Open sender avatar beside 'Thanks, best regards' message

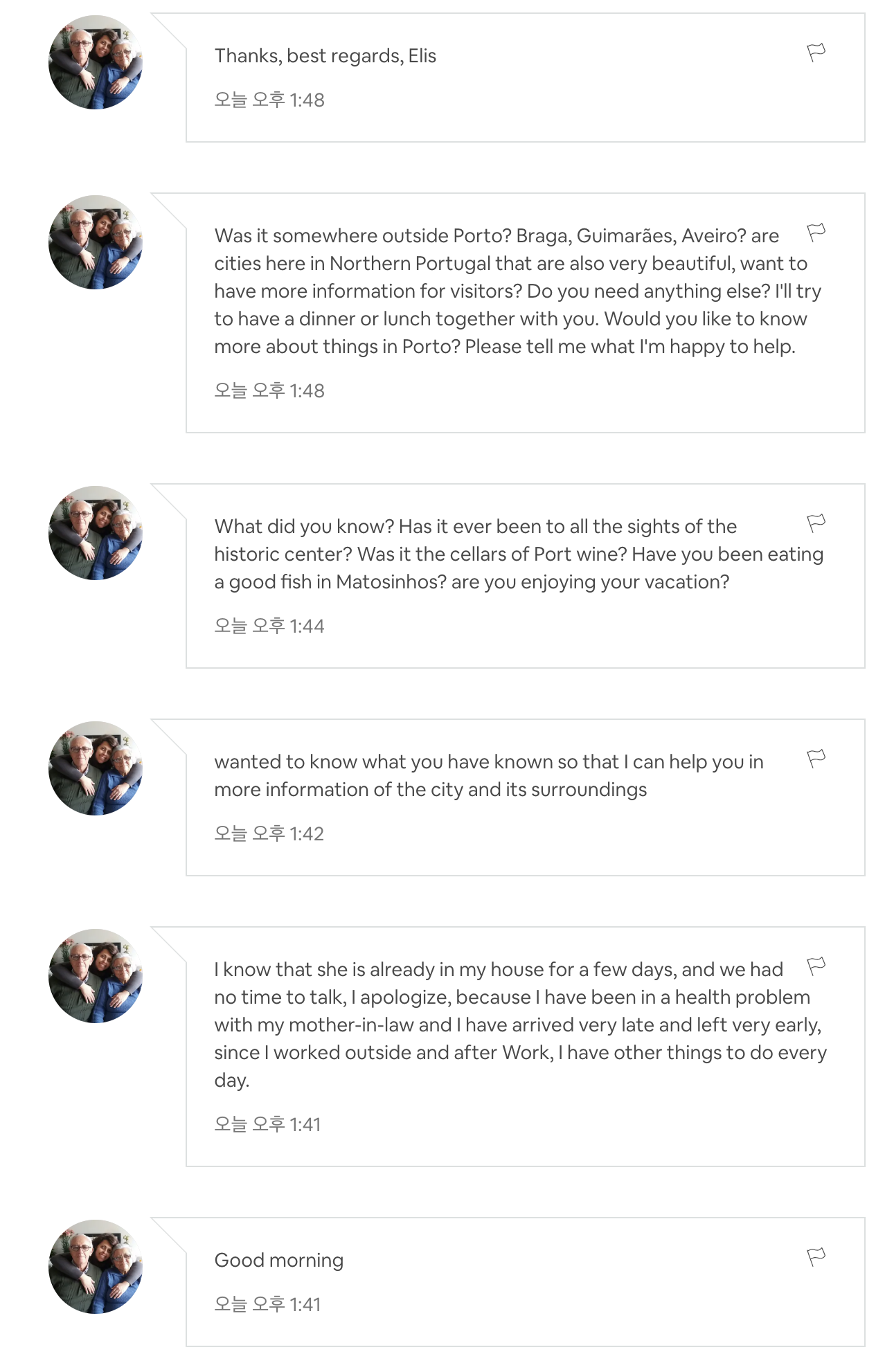[x=96, y=62]
